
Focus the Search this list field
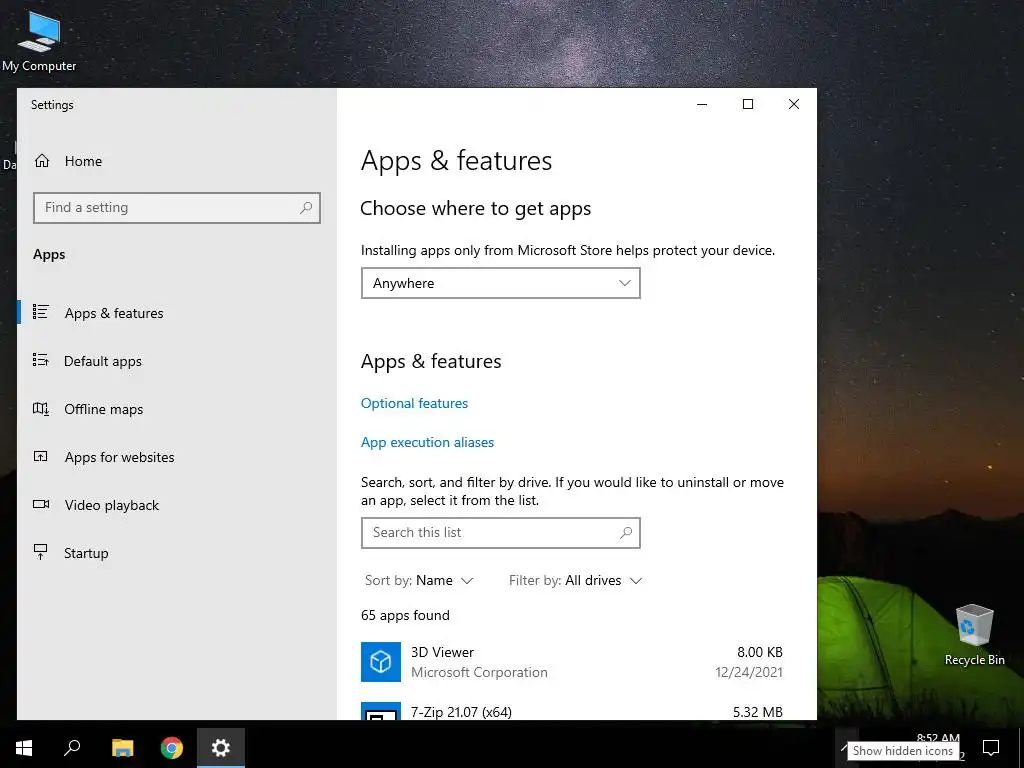pos(501,533)
